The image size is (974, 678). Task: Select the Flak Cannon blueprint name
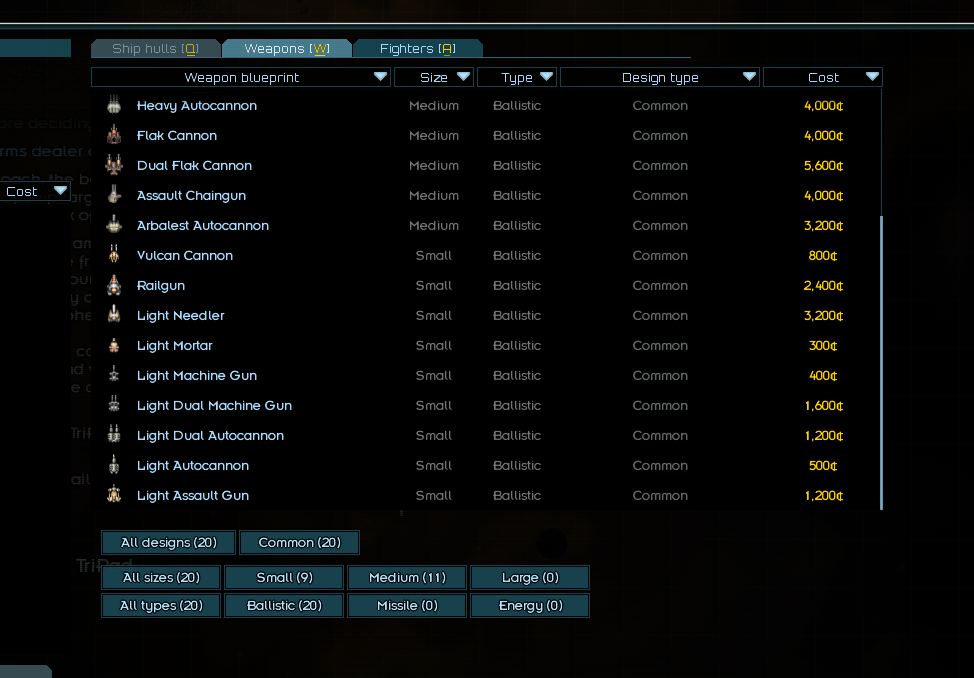[176, 135]
